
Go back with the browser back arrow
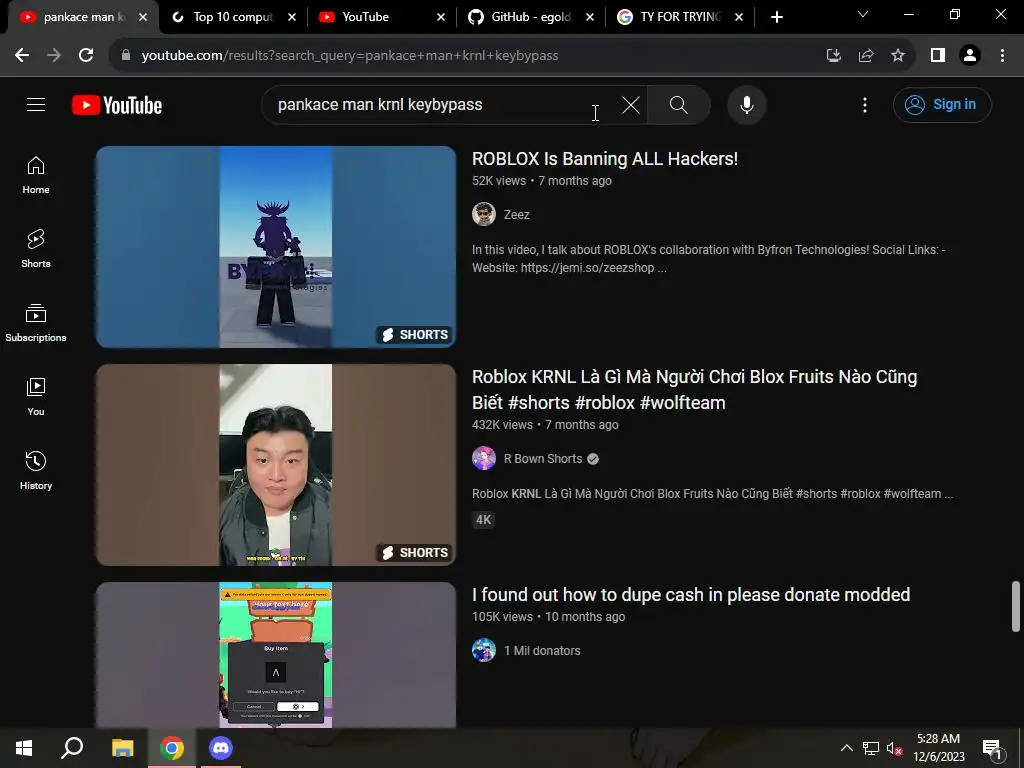[x=22, y=56]
